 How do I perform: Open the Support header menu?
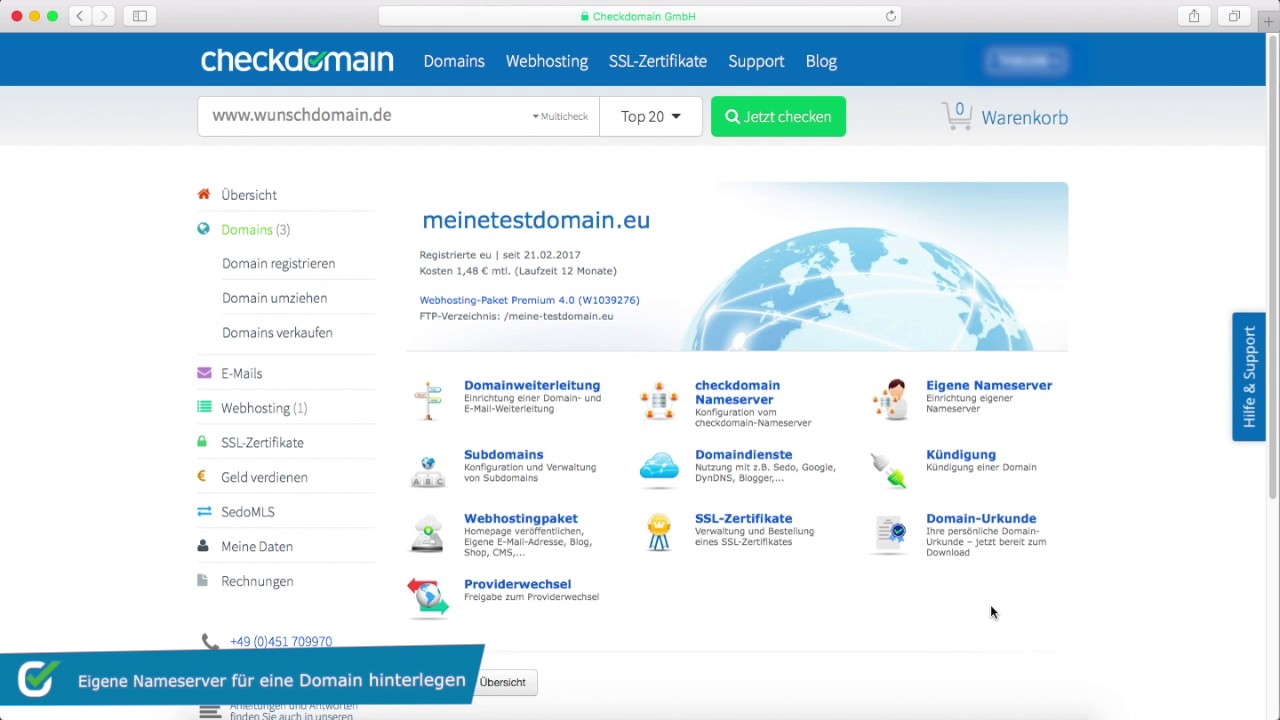tap(756, 61)
